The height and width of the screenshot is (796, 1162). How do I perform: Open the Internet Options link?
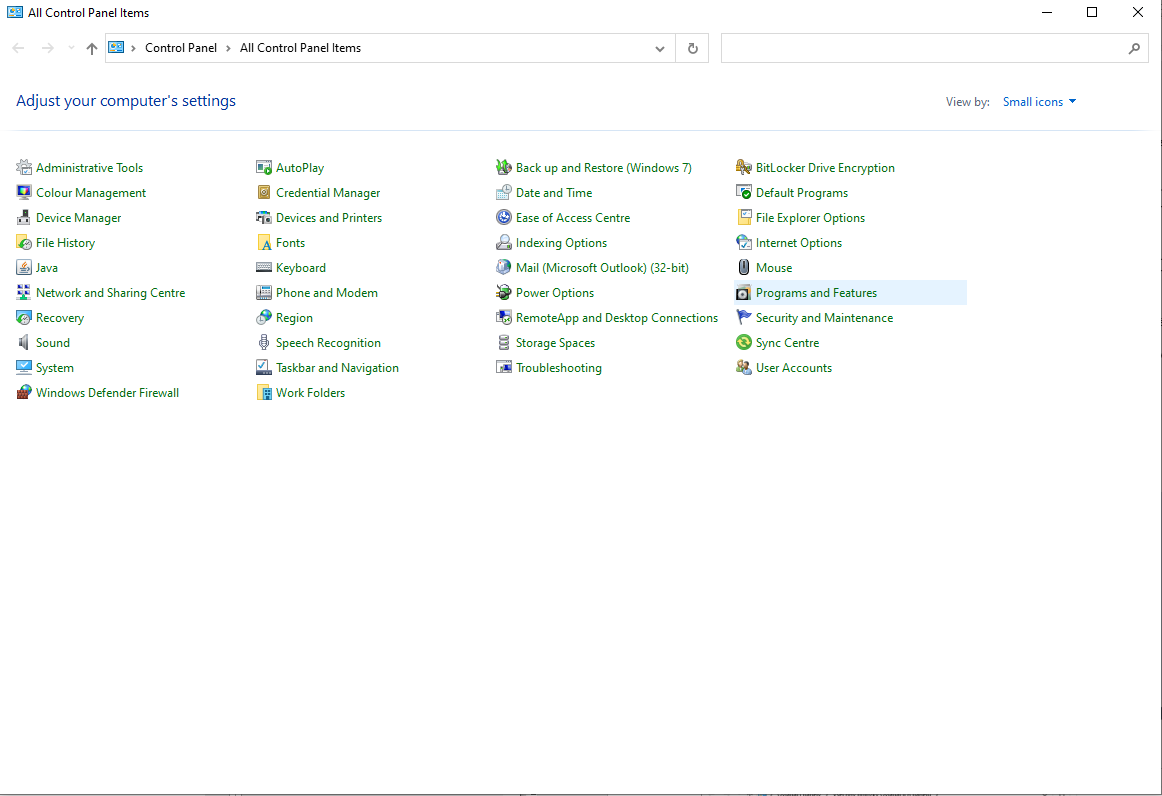799,243
